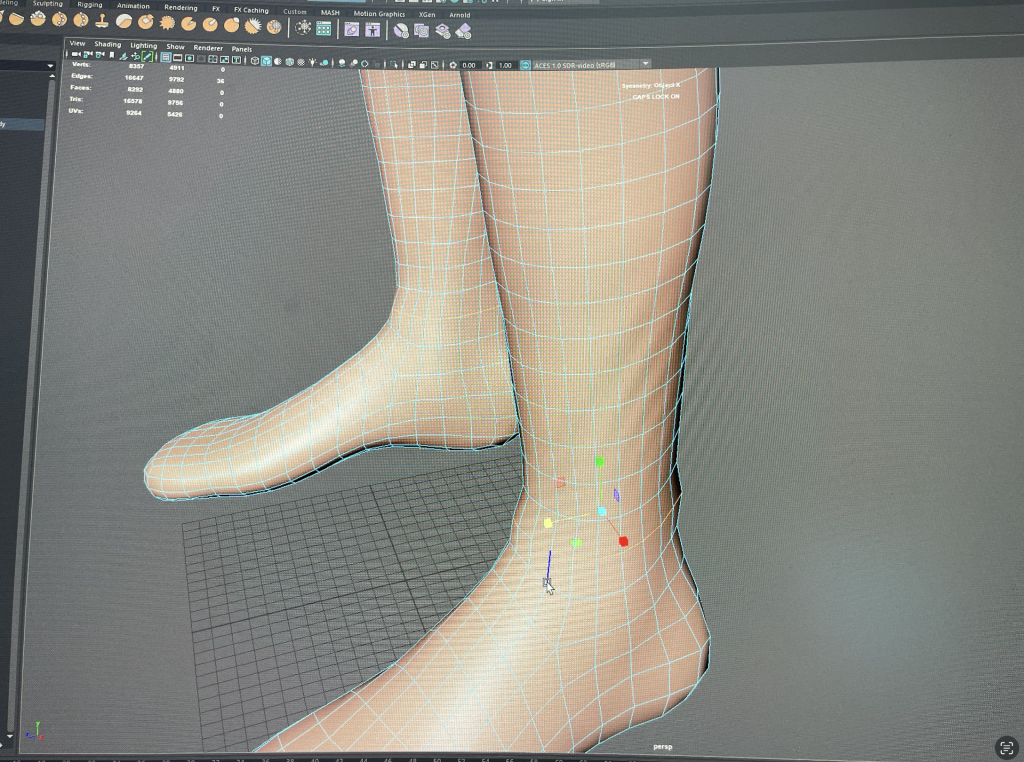Click the gamma value field 1.00
The width and height of the screenshot is (1024, 762).
505,65
